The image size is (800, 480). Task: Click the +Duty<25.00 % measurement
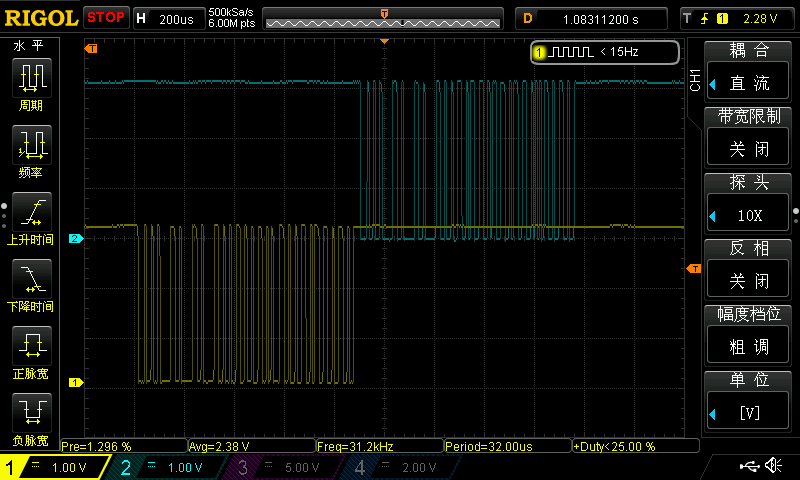click(x=636, y=446)
